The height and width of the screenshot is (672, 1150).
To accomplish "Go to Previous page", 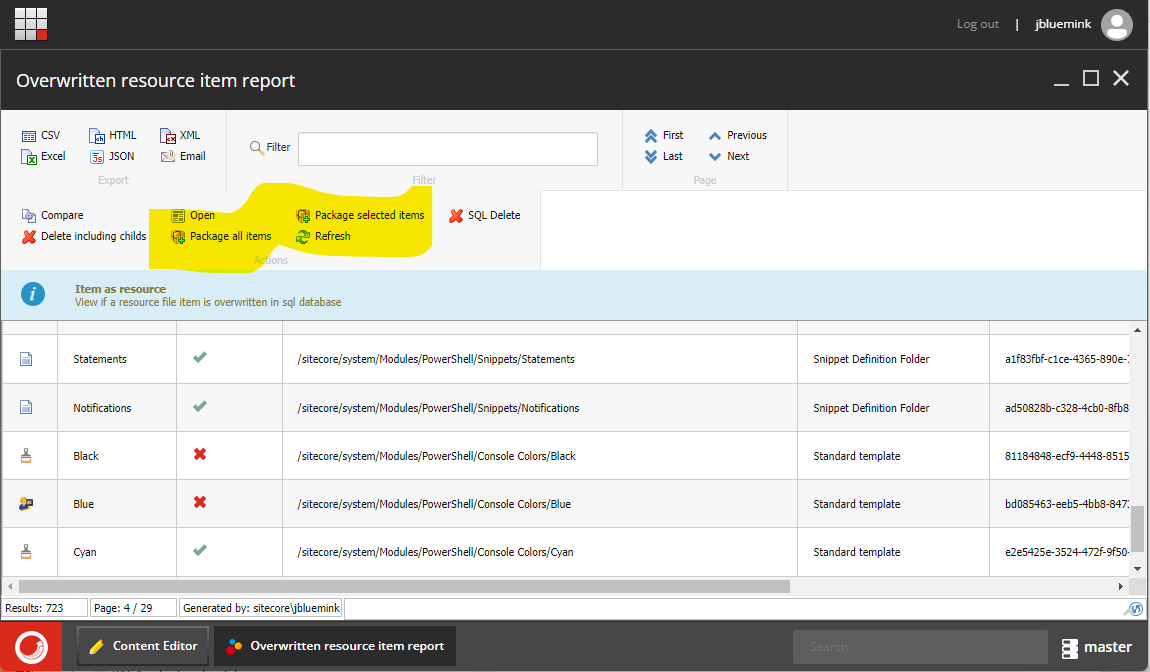I will tap(738, 136).
